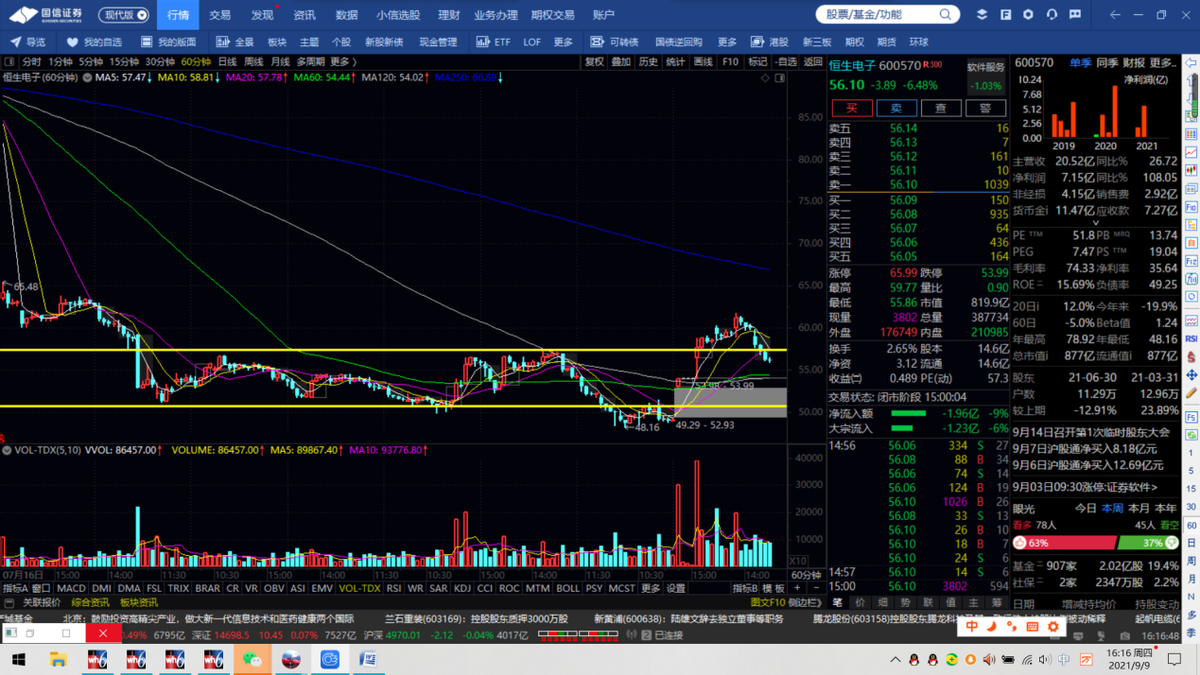Switch to MACD indicator tab
The height and width of the screenshot is (675, 1200).
click(71, 589)
